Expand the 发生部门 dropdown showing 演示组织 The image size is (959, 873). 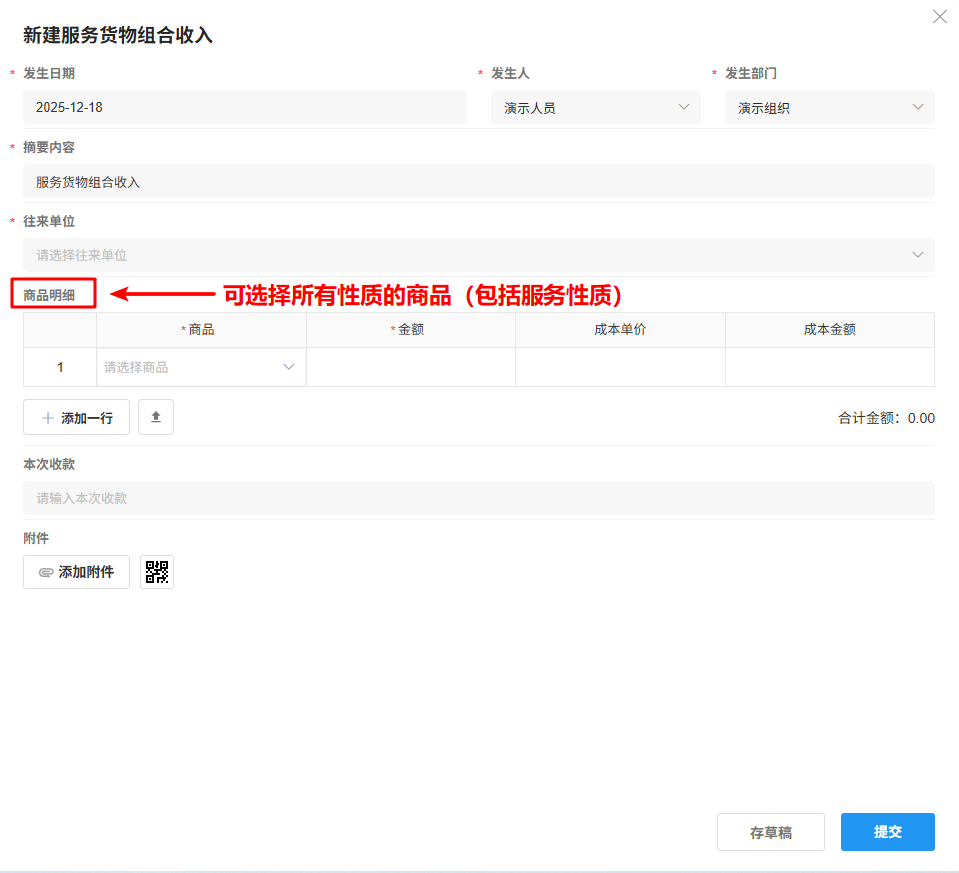pos(828,107)
